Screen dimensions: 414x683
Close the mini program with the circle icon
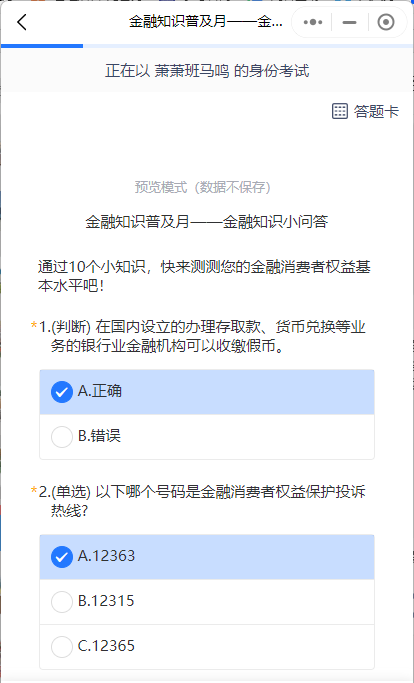pos(386,22)
